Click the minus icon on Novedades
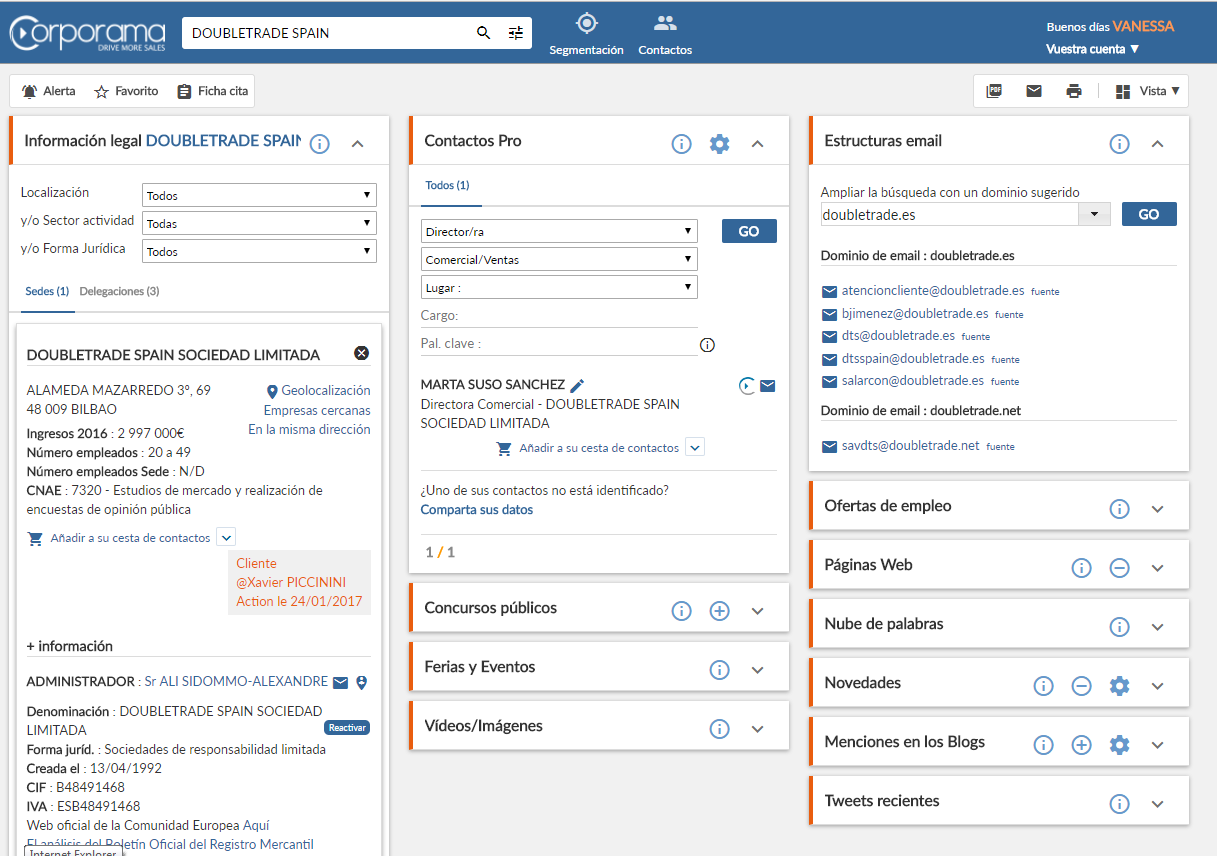Image resolution: width=1217 pixels, height=856 pixels. point(1081,686)
